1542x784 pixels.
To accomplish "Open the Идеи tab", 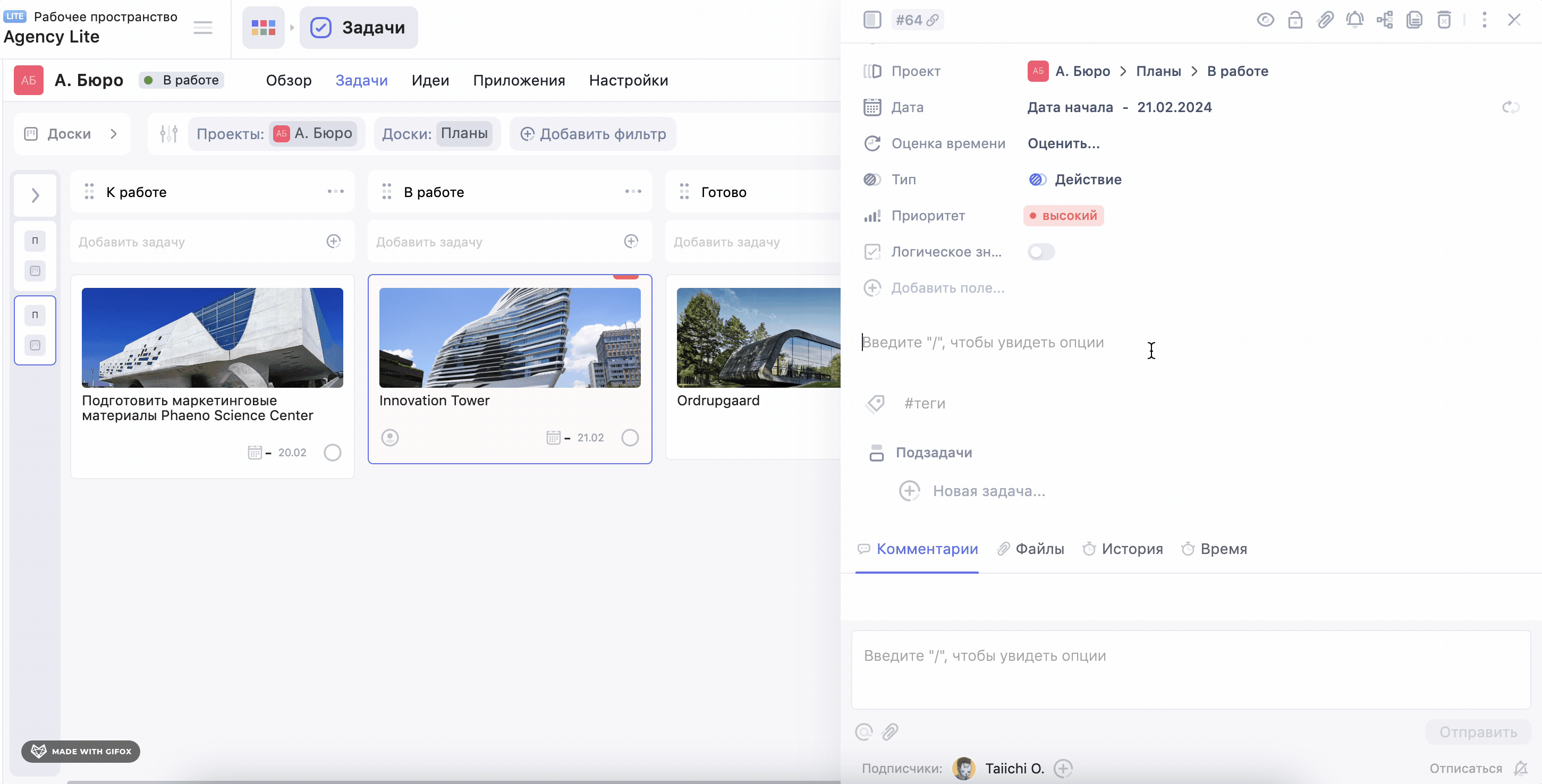I will 430,80.
